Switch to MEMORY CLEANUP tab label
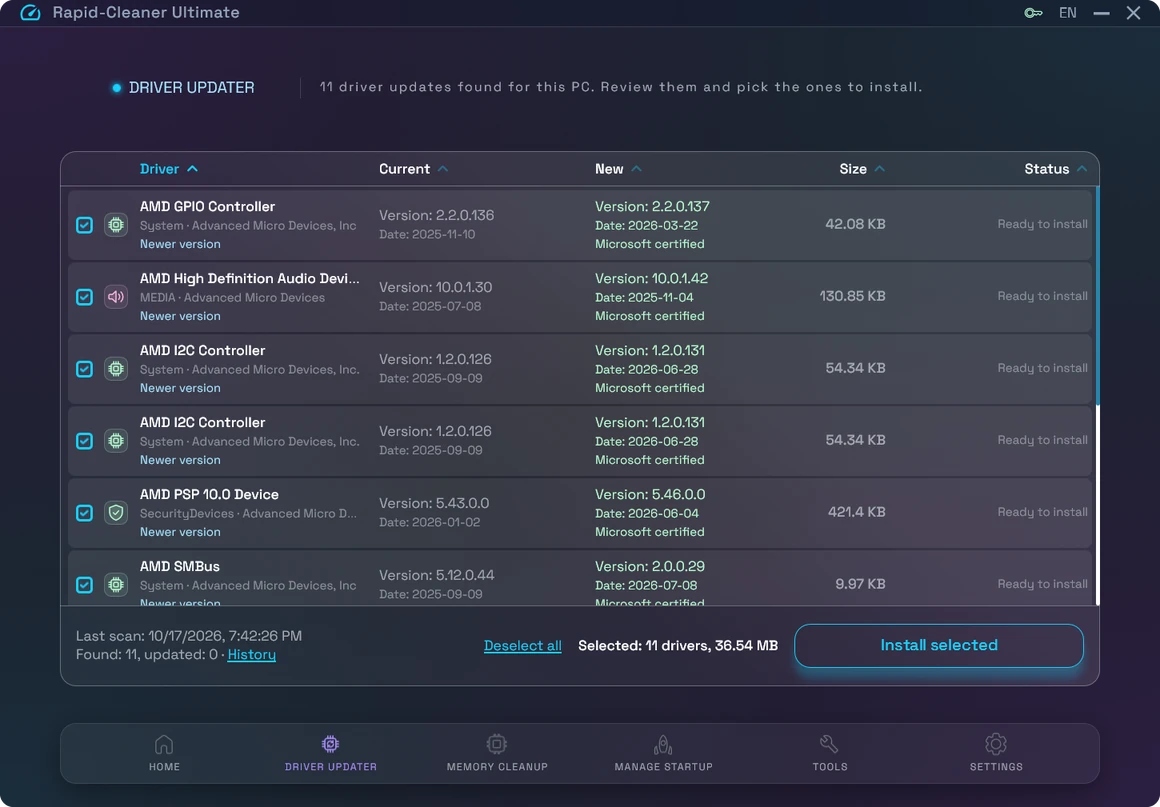Viewport: 1160px width, 807px height. pos(497,767)
